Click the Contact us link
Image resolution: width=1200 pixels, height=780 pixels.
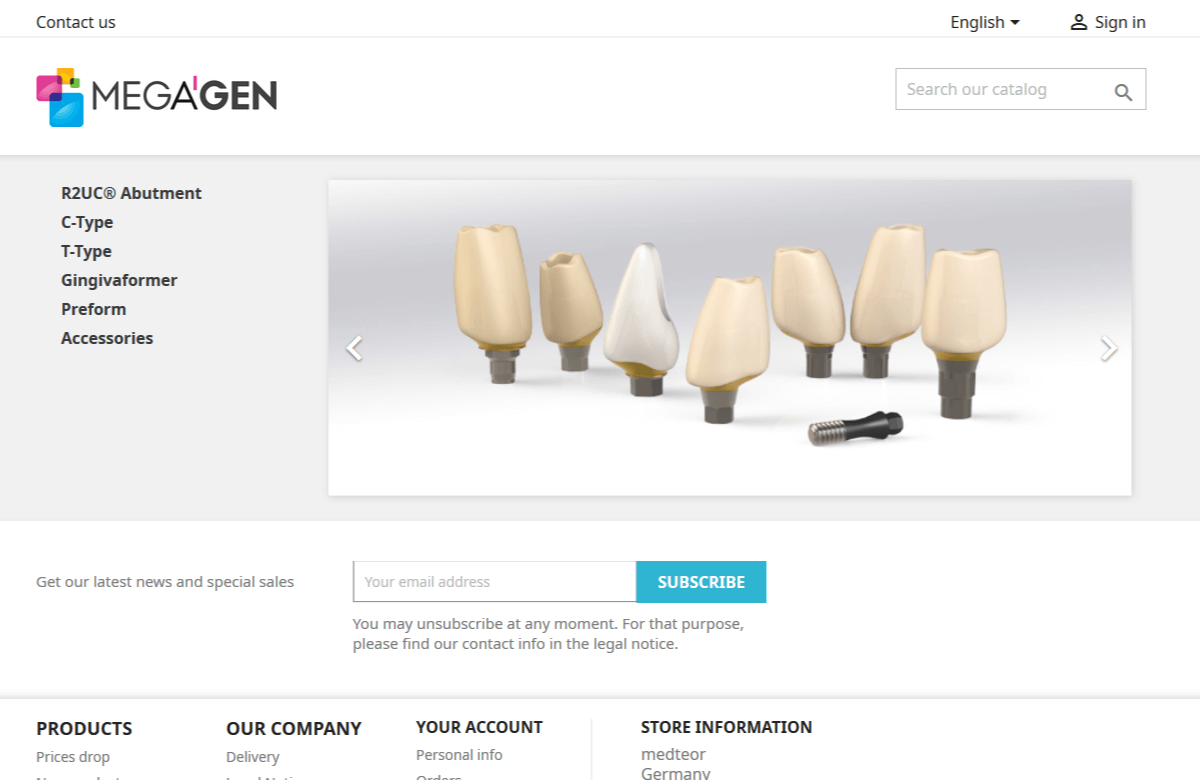pos(76,22)
